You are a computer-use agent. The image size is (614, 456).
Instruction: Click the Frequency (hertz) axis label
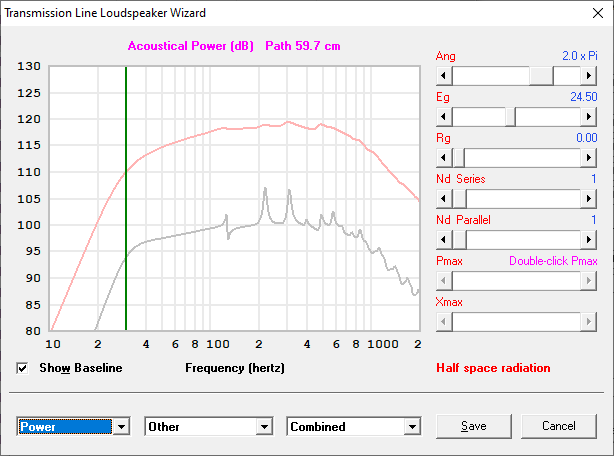(235, 368)
